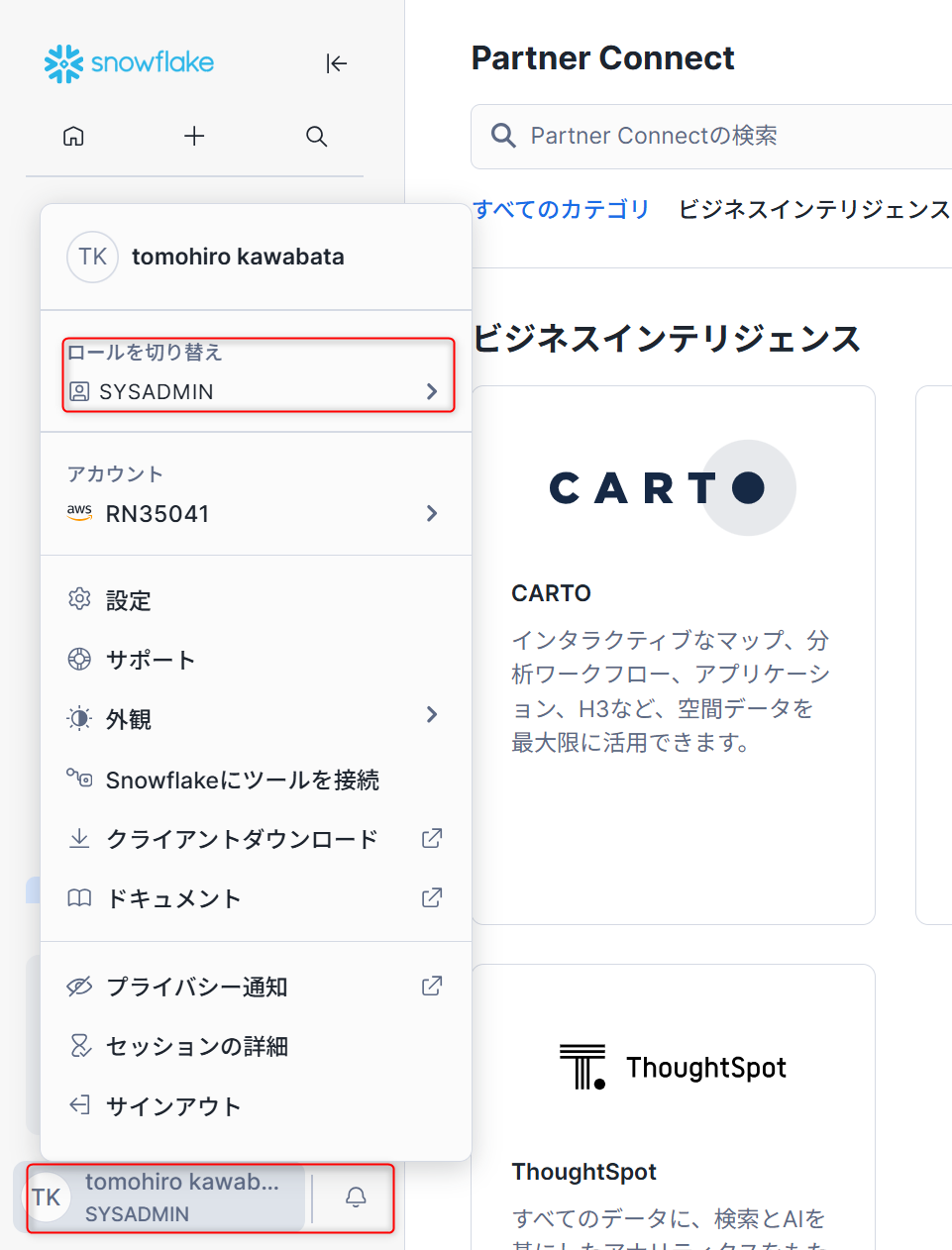
Task: Expand the 外観 submenu chevron
Action: tap(432, 714)
